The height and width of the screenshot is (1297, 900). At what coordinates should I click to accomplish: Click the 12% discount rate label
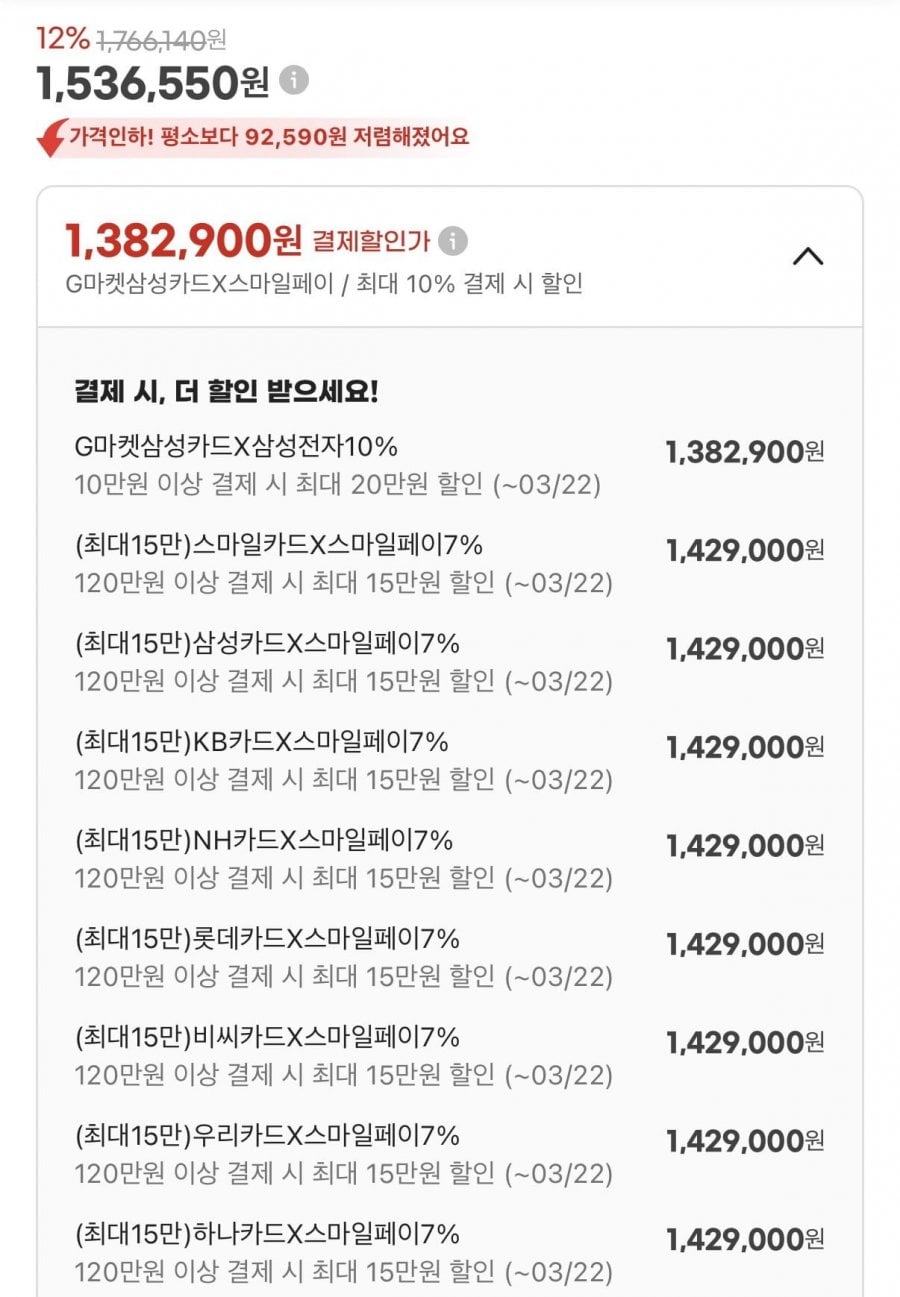coord(62,39)
